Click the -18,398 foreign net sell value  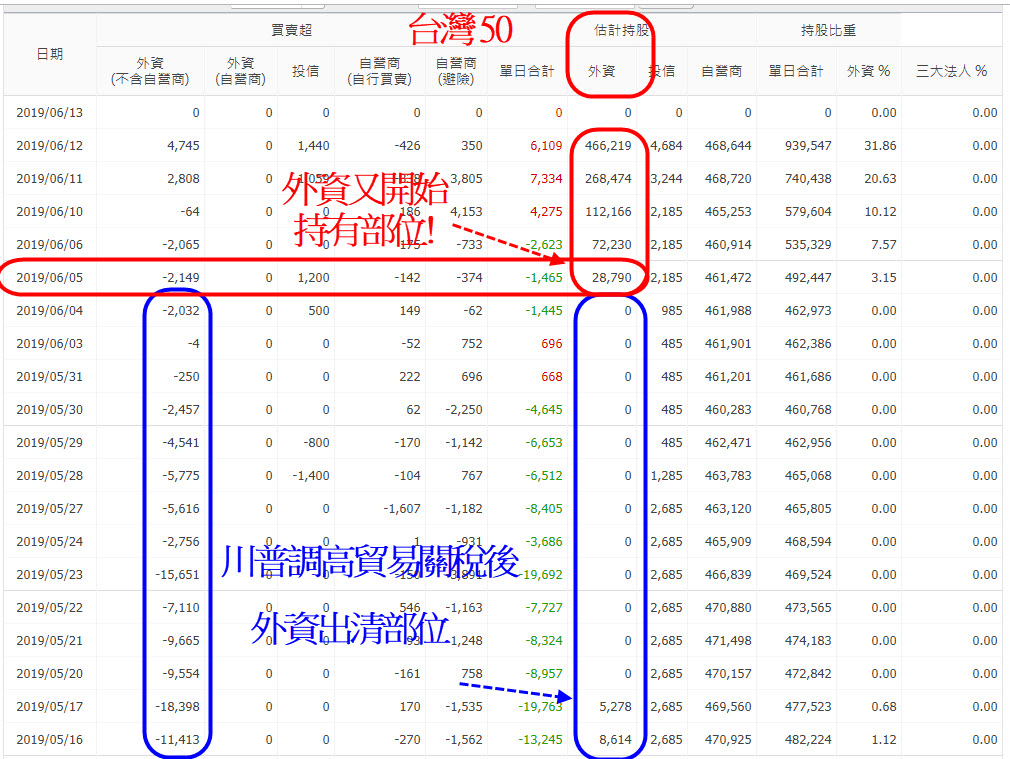pos(177,707)
